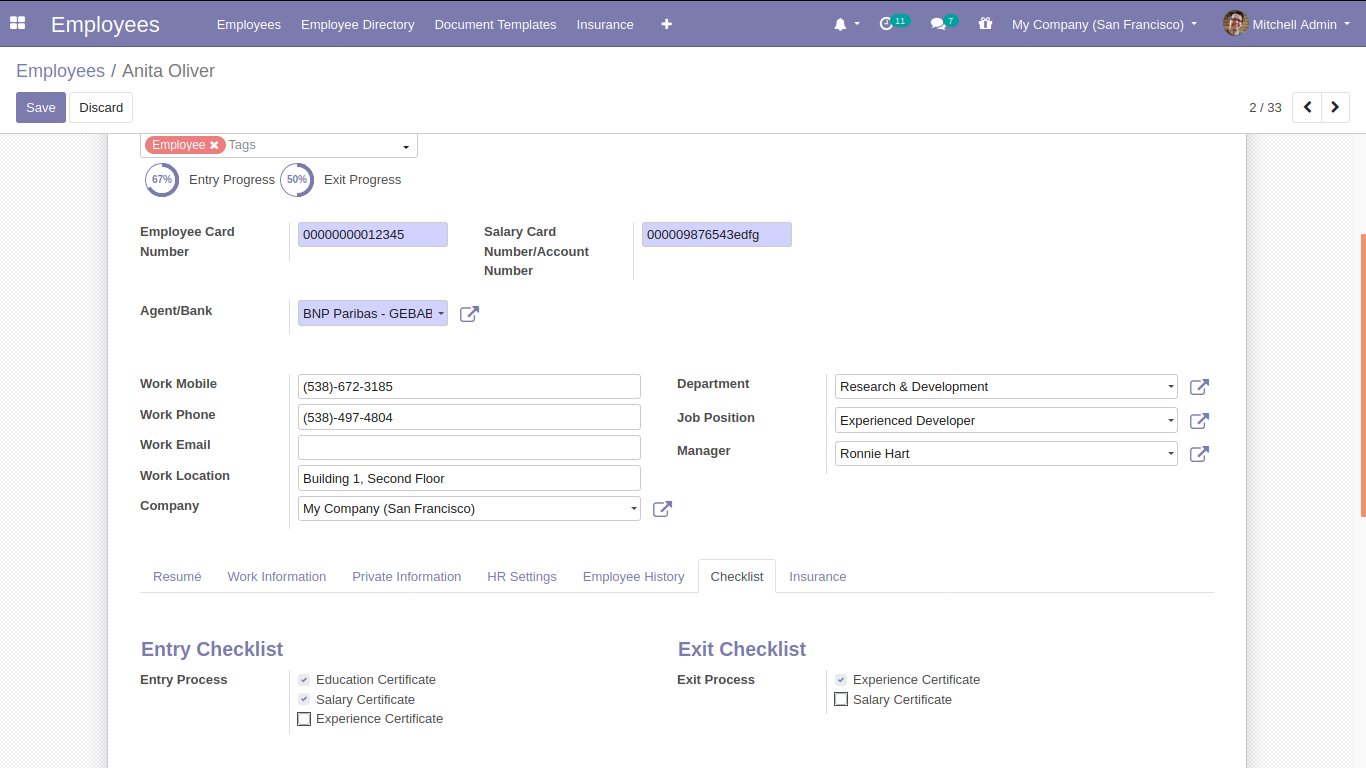
Task: Click the gift icon in top bar
Action: [x=985, y=24]
